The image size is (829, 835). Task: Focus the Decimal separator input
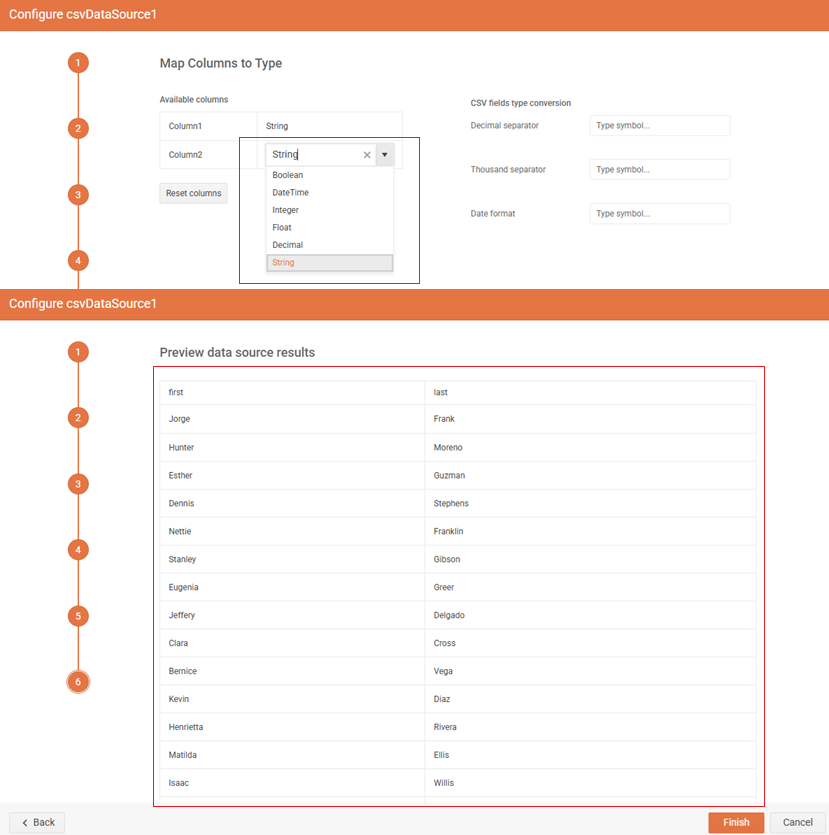tap(660, 126)
